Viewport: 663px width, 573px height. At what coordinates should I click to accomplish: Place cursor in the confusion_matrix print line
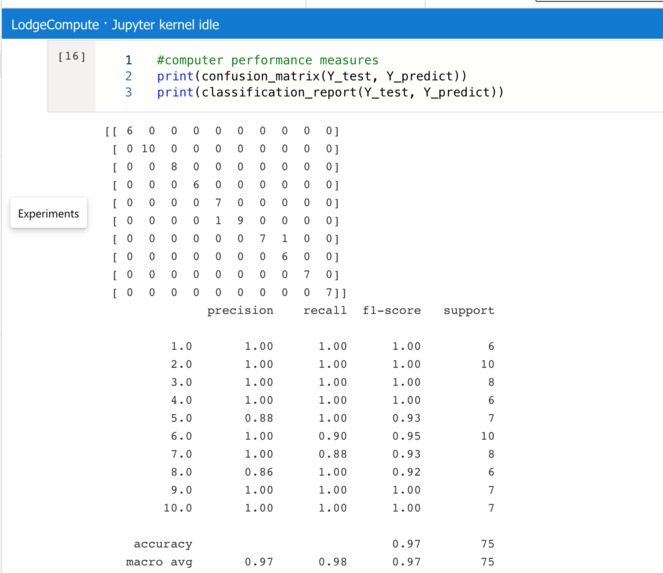point(312,76)
